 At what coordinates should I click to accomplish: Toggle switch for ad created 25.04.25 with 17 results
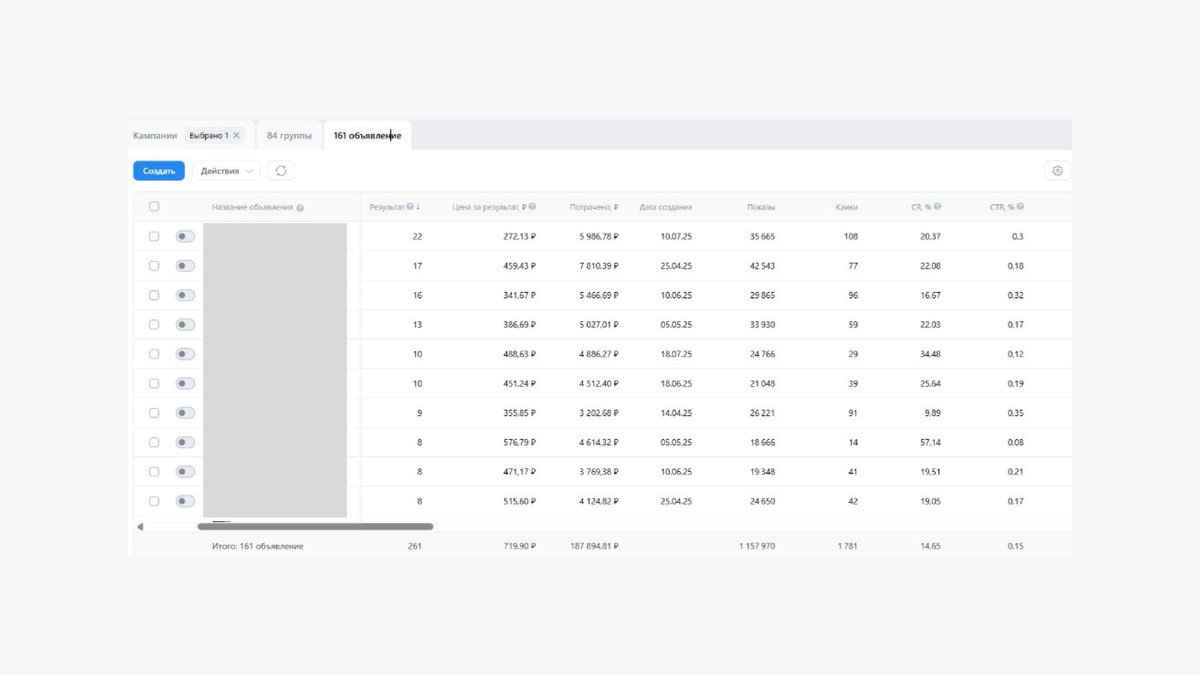click(185, 266)
